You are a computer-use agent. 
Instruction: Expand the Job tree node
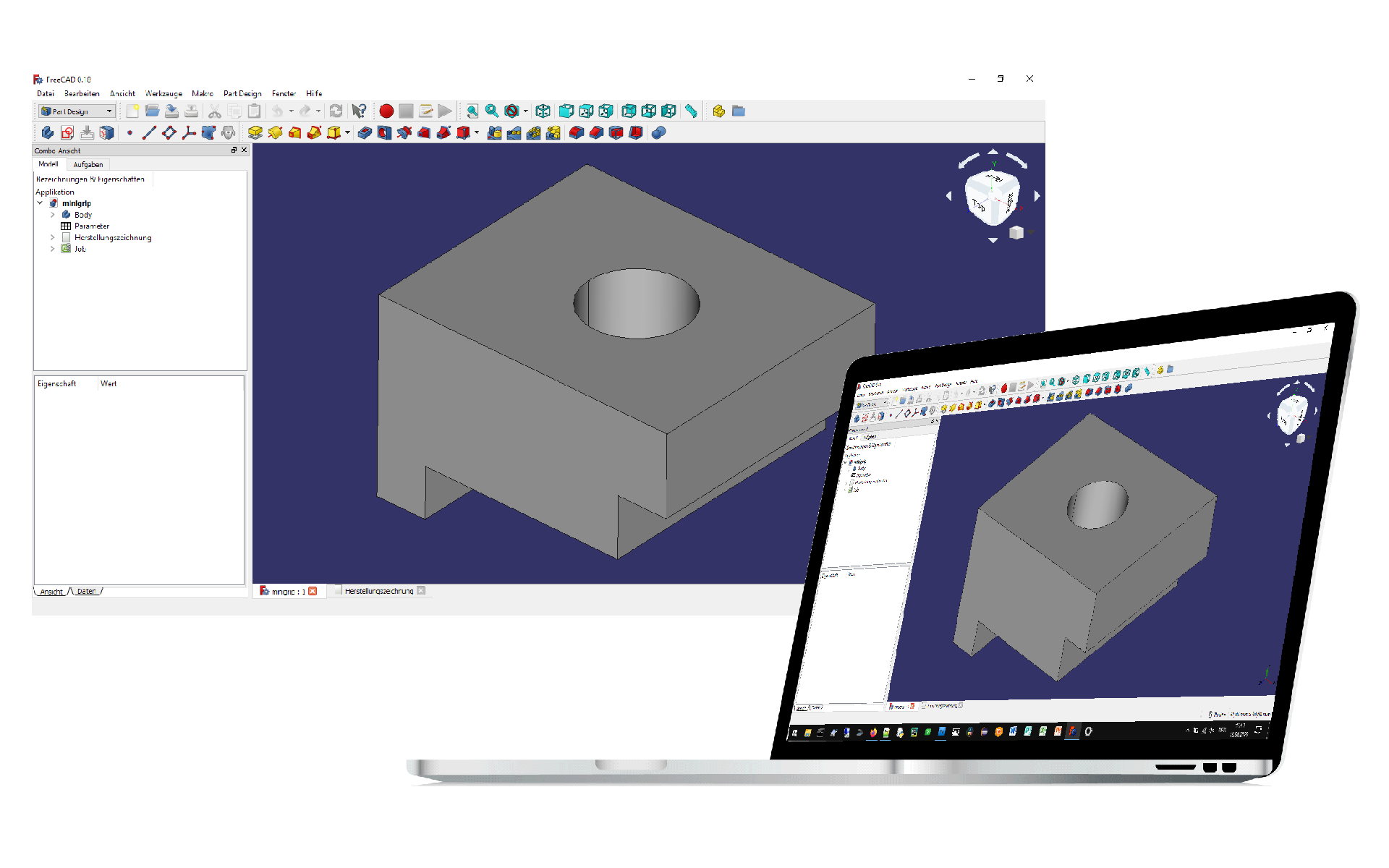point(53,249)
